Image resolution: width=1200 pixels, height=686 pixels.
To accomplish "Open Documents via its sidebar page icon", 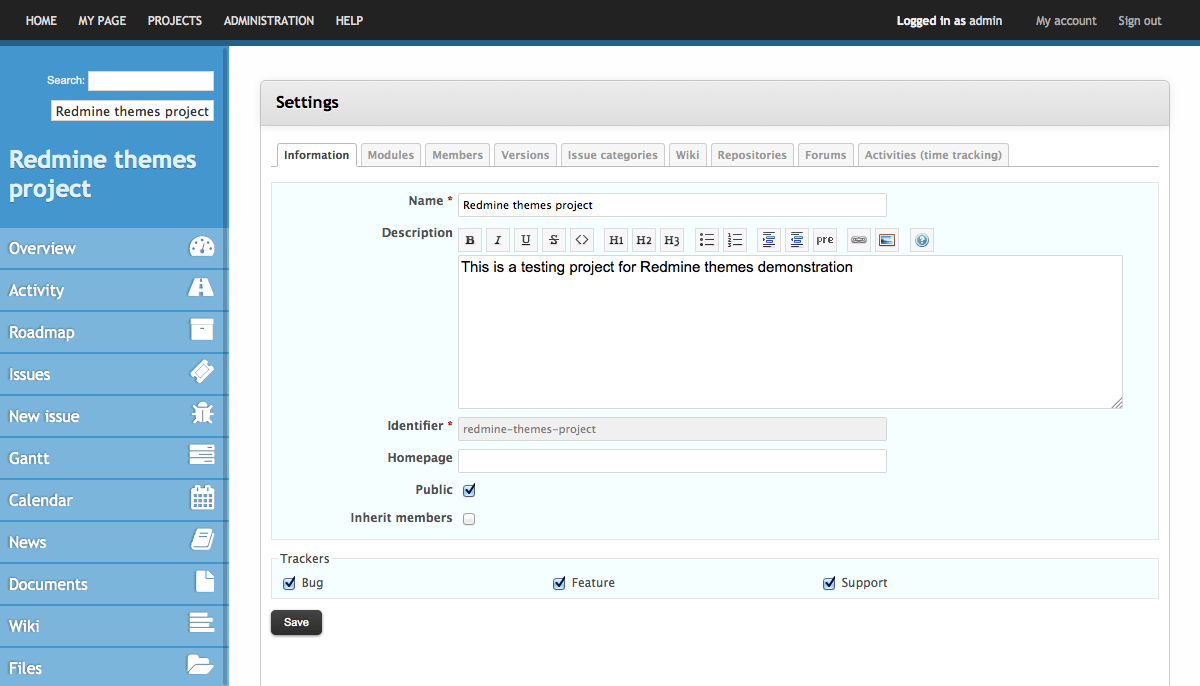I will (204, 582).
